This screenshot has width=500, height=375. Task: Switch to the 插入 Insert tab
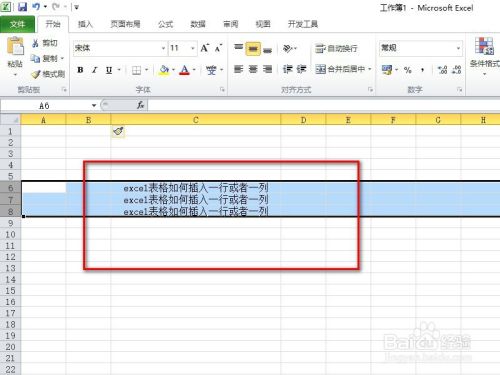[85, 24]
